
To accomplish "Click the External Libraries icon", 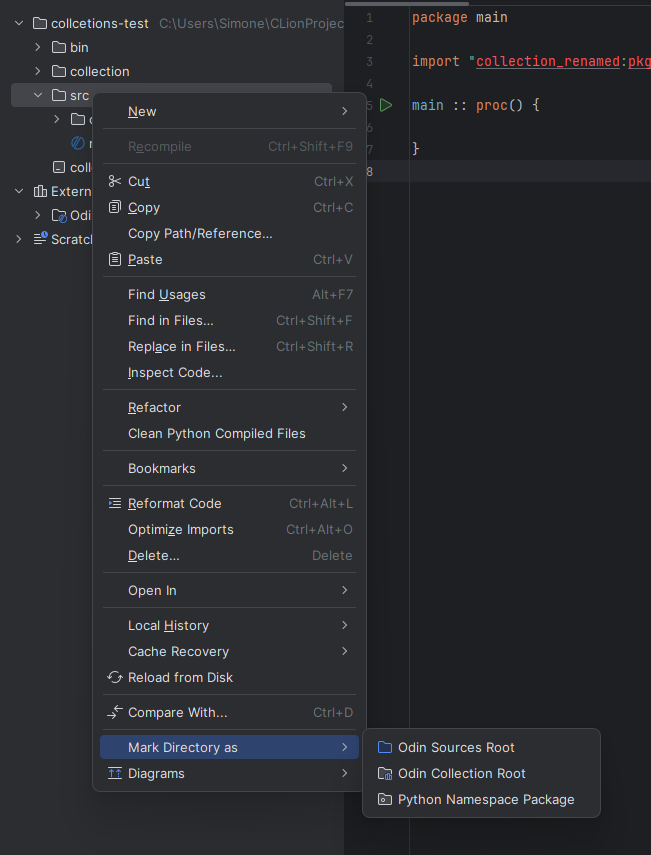I will (x=40, y=191).
